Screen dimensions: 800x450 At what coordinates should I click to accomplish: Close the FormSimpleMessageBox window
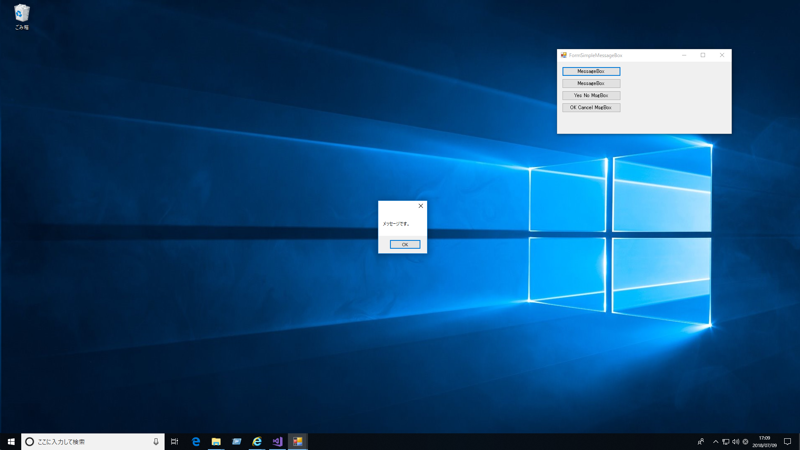(x=721, y=55)
